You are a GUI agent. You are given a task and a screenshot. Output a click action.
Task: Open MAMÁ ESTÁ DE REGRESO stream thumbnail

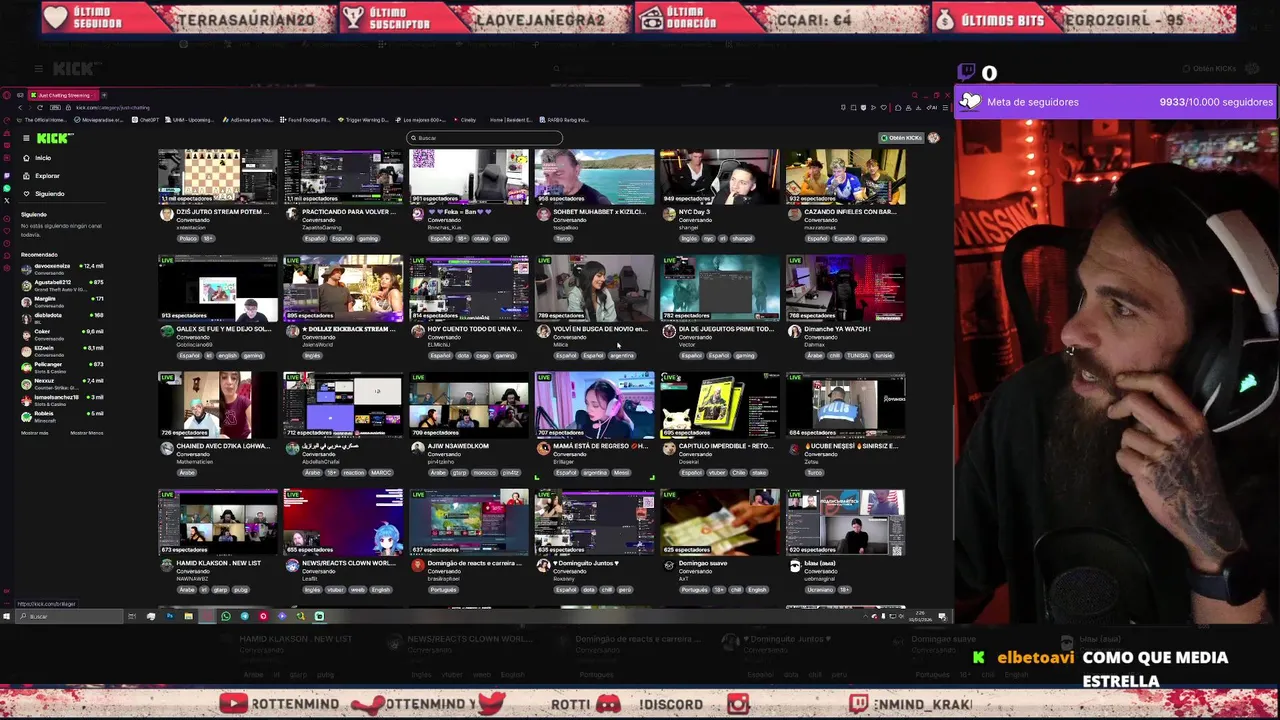click(594, 405)
